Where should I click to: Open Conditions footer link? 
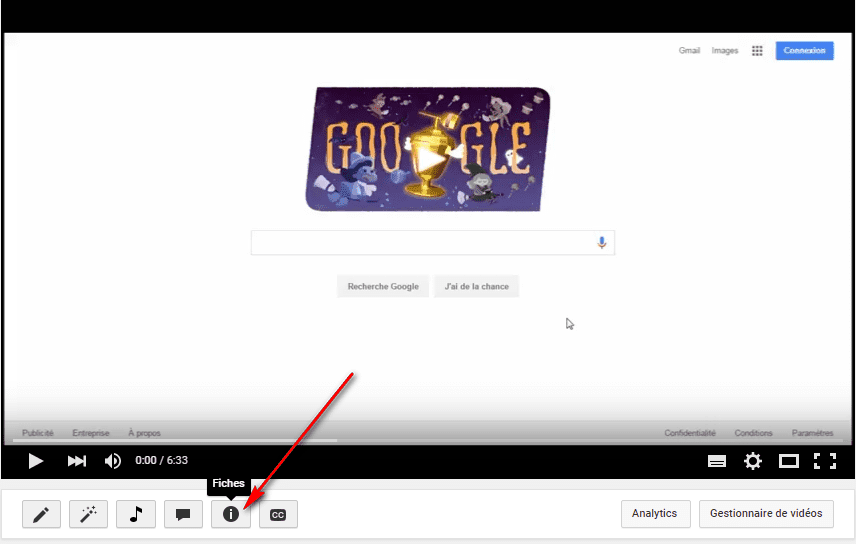[753, 433]
